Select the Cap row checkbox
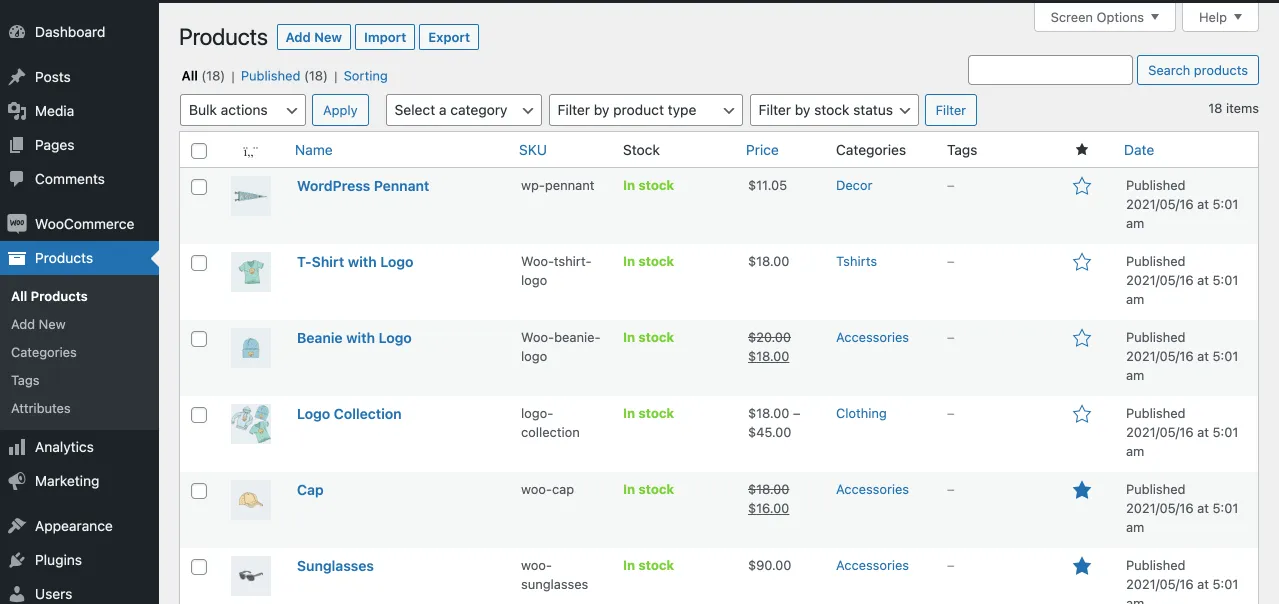The image size is (1279, 604). click(199, 491)
